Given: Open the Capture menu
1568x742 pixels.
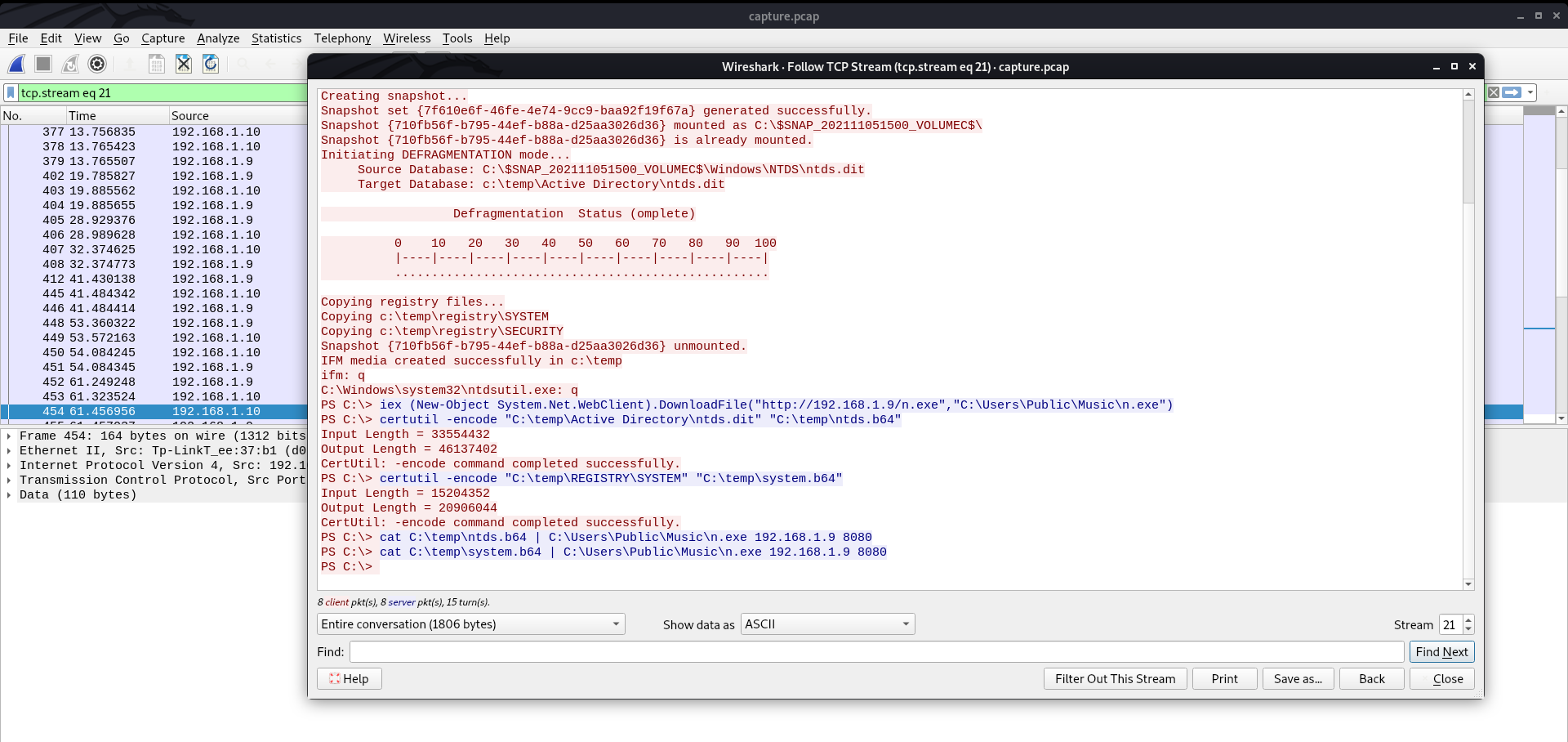Looking at the screenshot, I should 163,38.
